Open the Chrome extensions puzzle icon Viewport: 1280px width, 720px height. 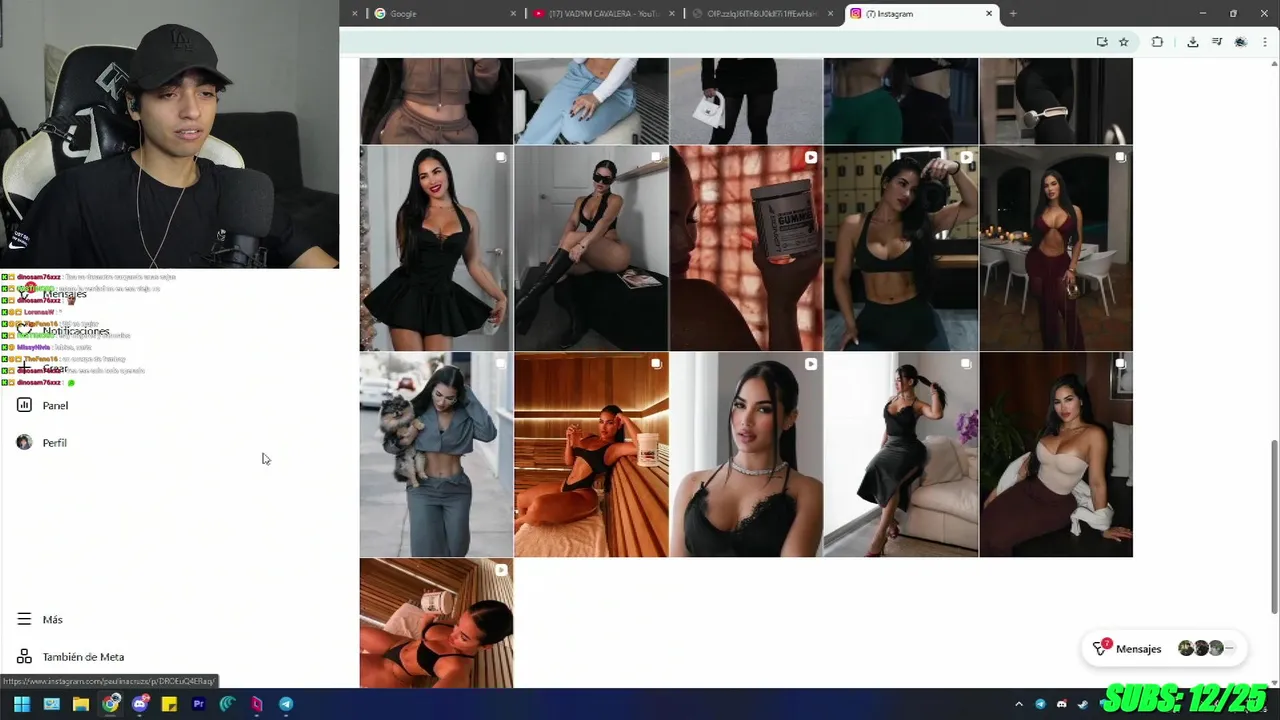(x=1157, y=42)
